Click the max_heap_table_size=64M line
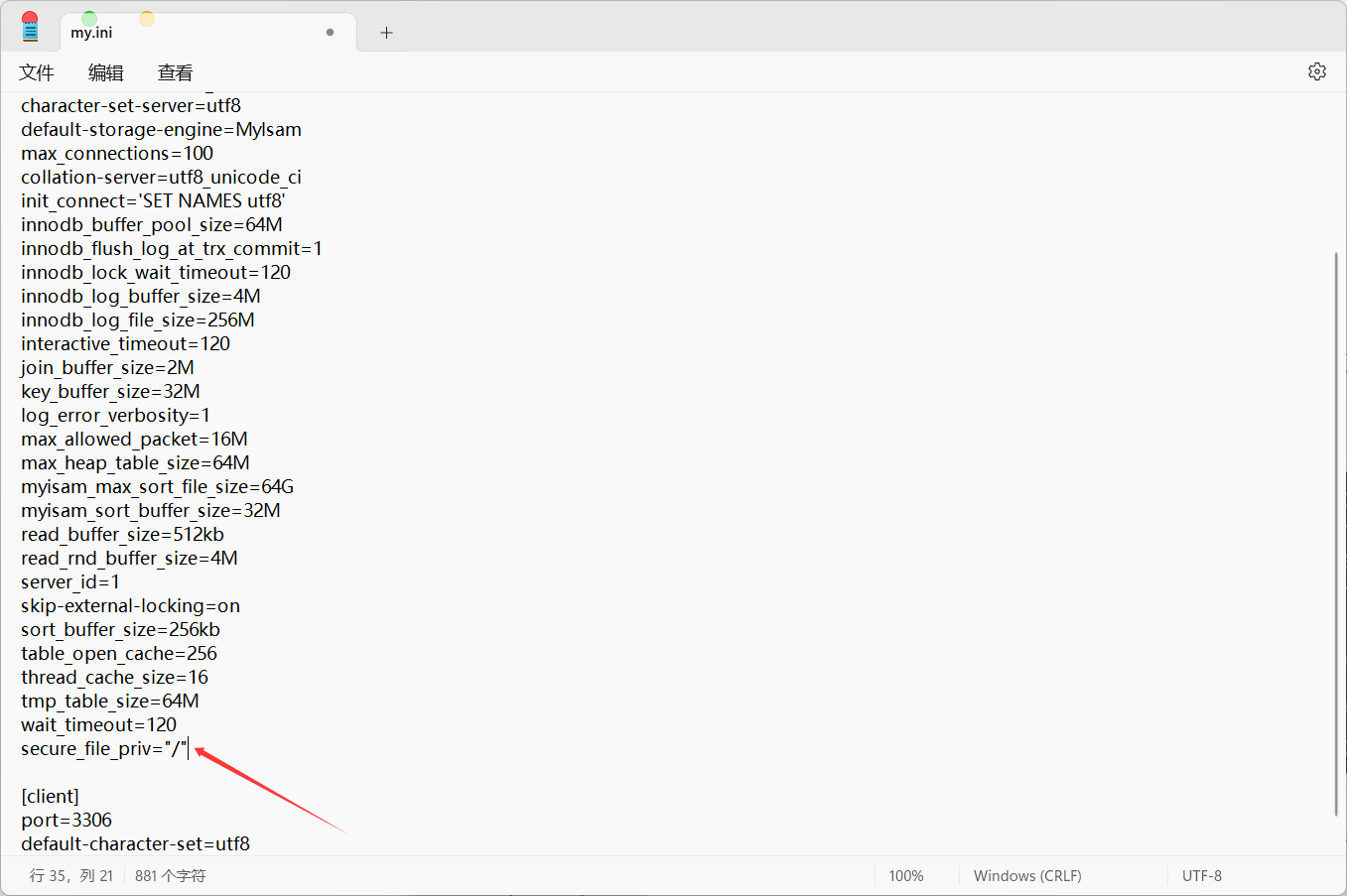Screen dimensions: 1347x896 point(135,463)
